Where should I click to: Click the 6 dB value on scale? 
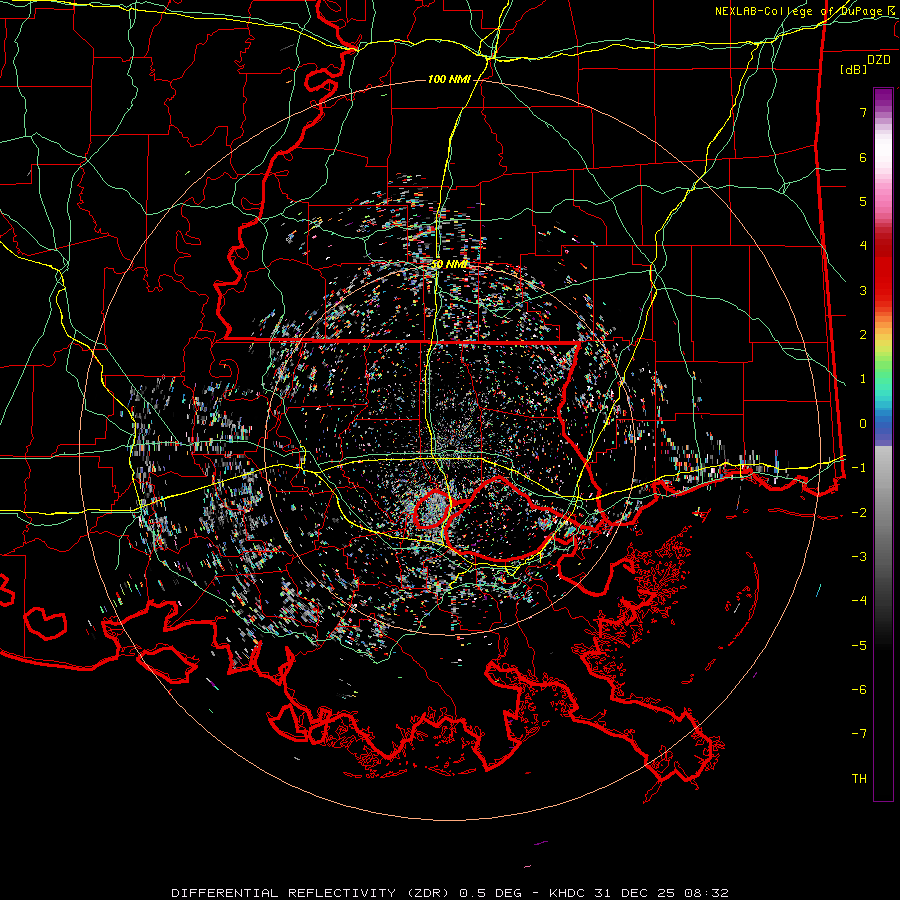tap(863, 157)
